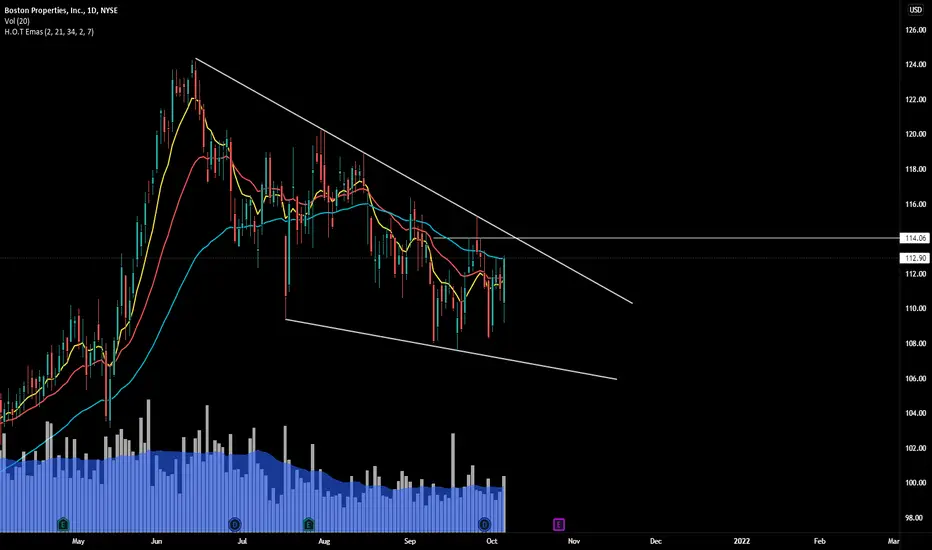Open the dividend marker near July
Screen dimensions: 932x550
[235, 524]
